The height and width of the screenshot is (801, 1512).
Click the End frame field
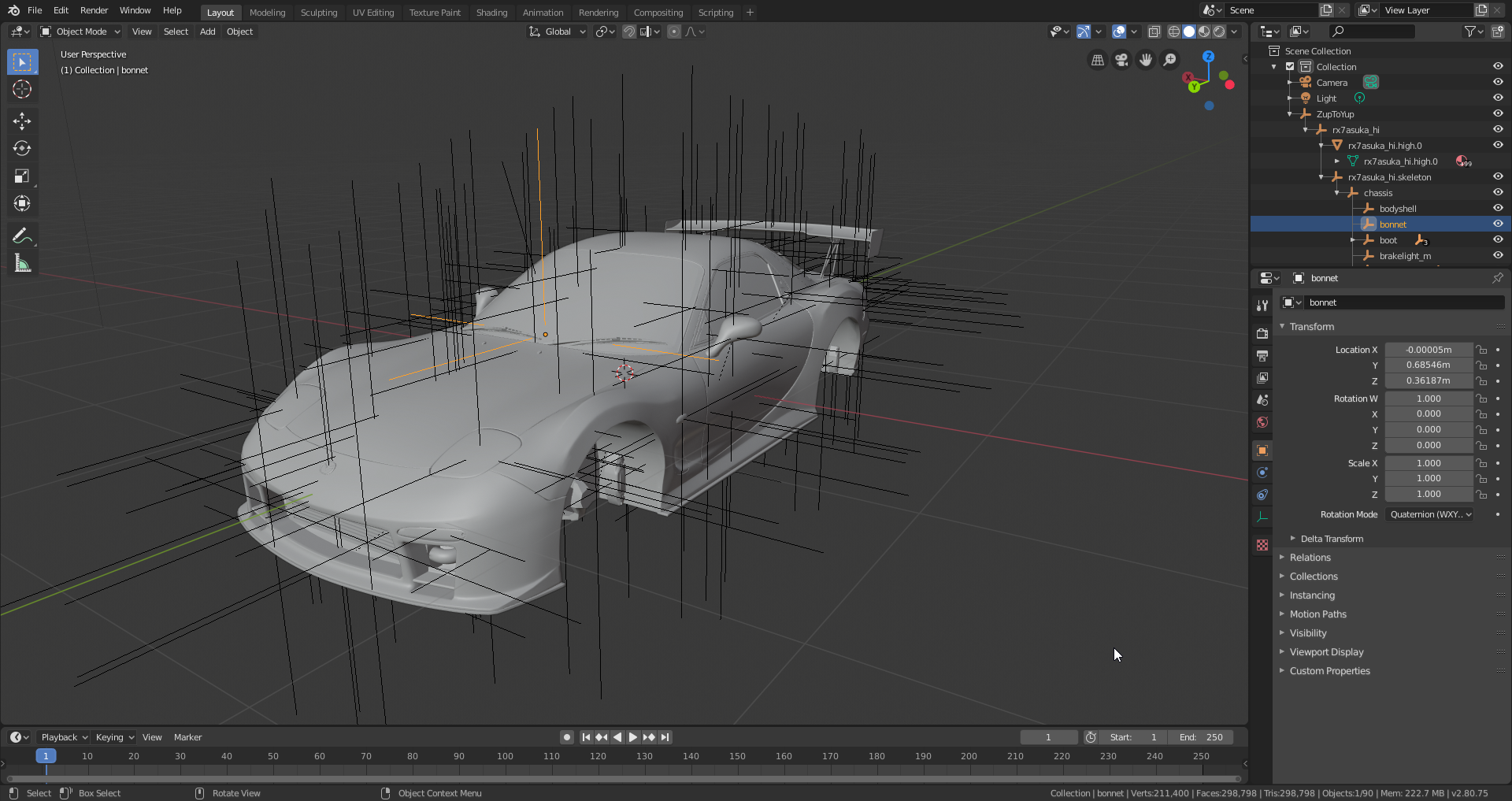pyautogui.click(x=1201, y=737)
